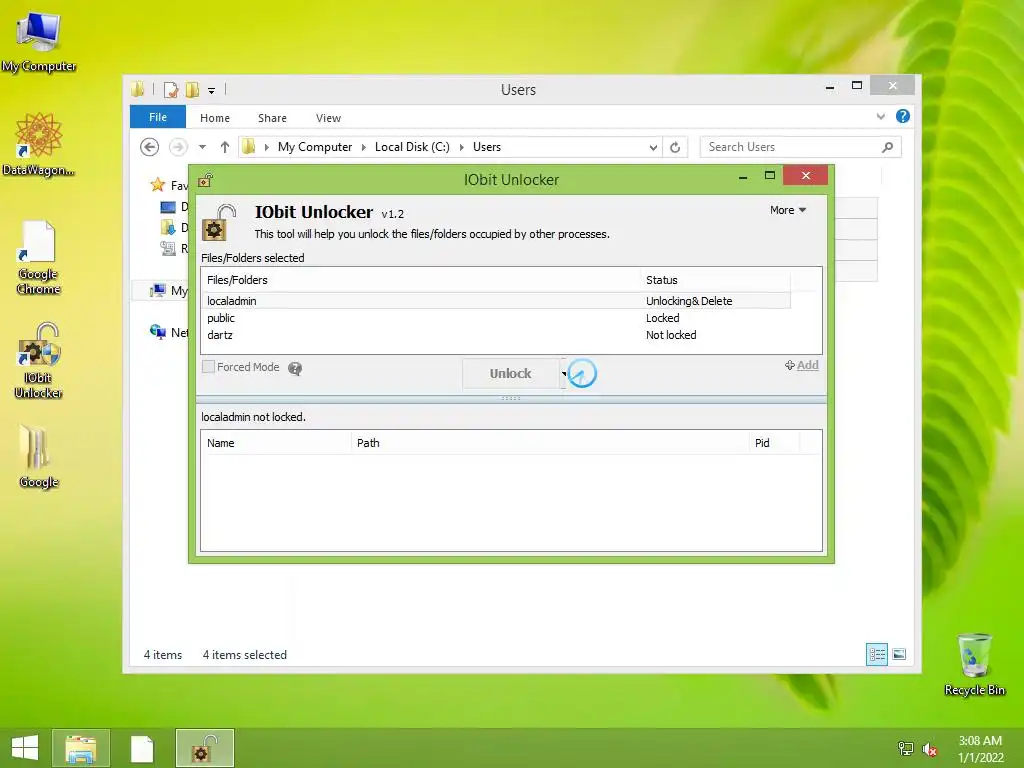Click the network tray icon

click(905, 748)
